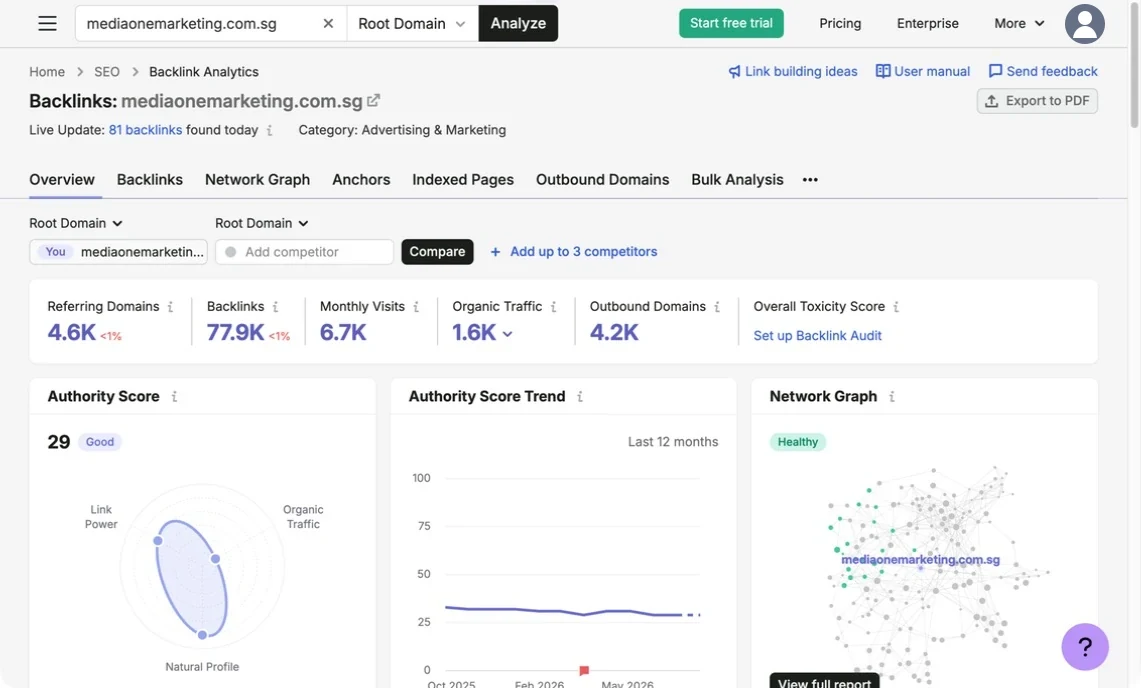This screenshot has height=688, width=1141.
Task: Switch to the Backlinks tab
Action: [150, 180]
